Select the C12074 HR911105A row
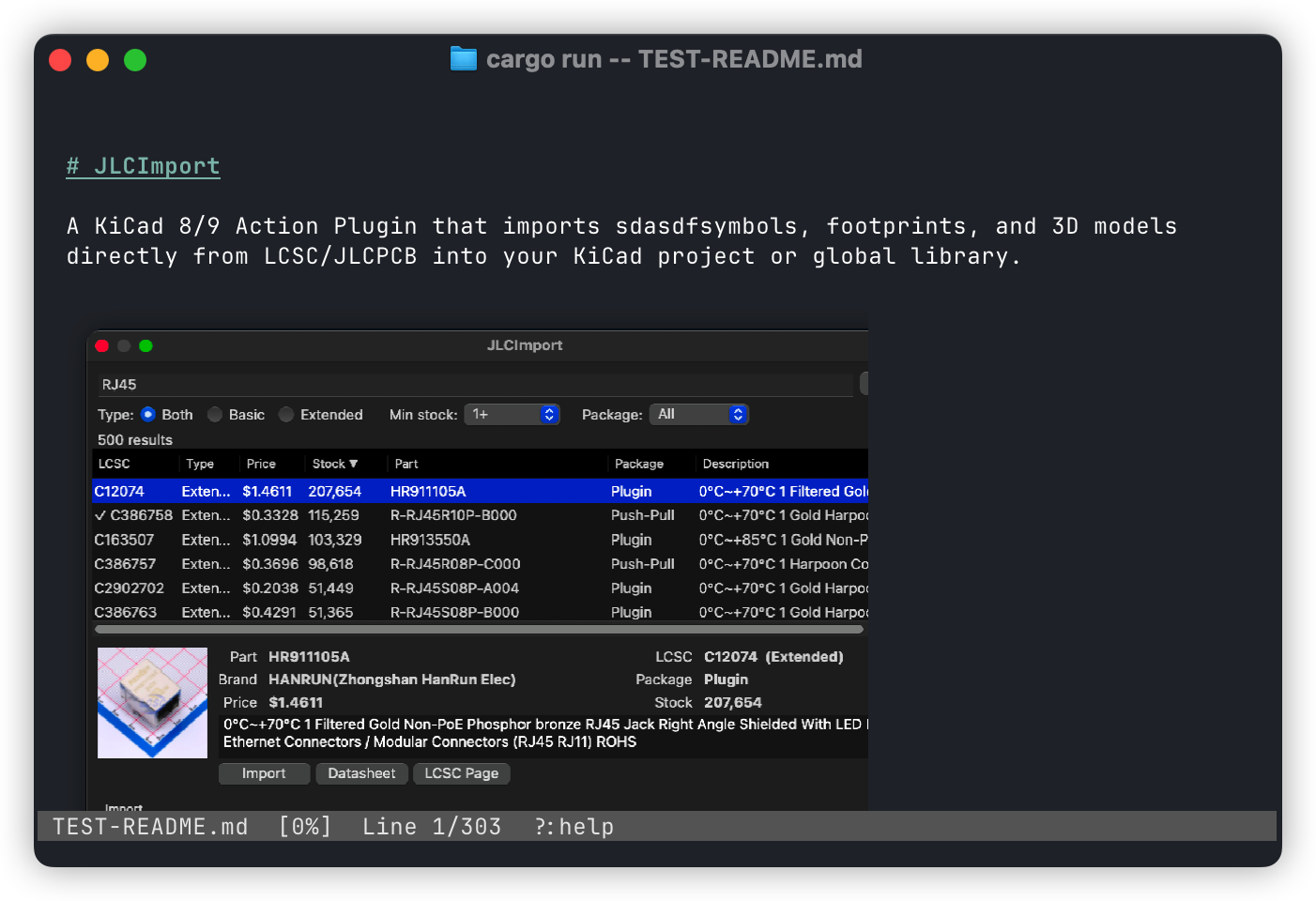This screenshot has height=901, width=1316. coord(480,491)
